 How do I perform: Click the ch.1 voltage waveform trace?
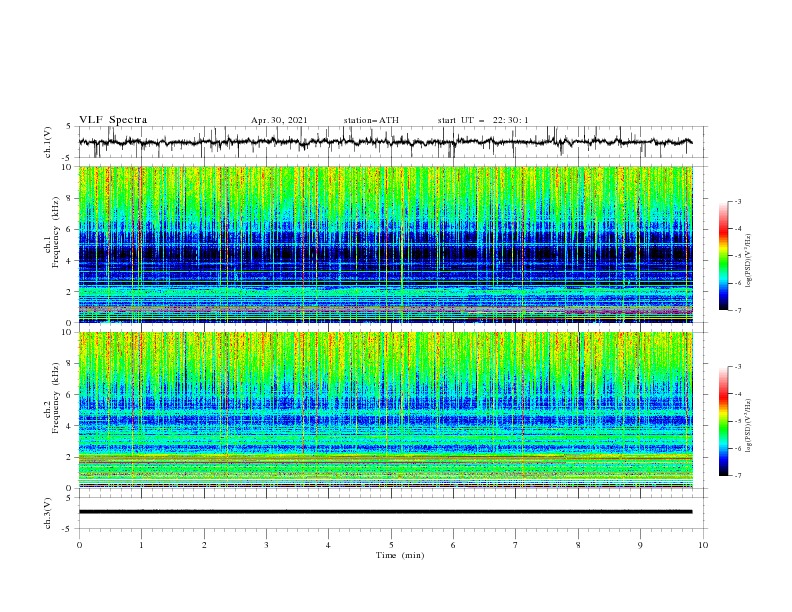point(385,142)
